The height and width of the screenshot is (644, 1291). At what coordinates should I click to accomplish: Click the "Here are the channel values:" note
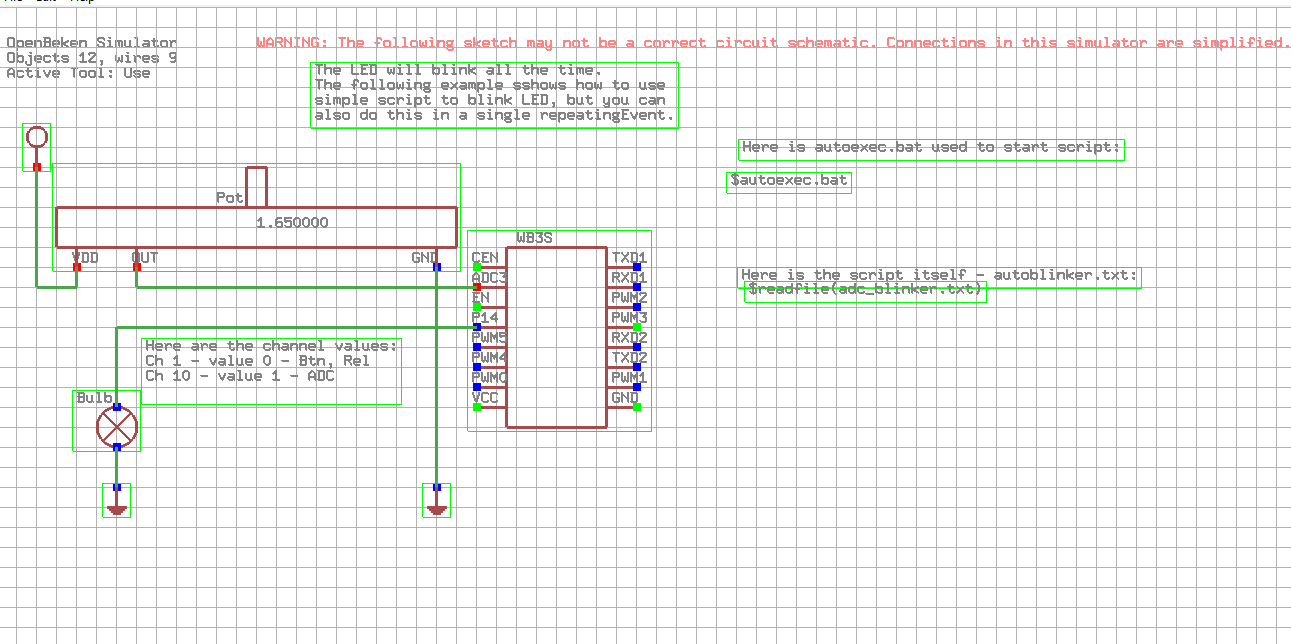click(271, 346)
